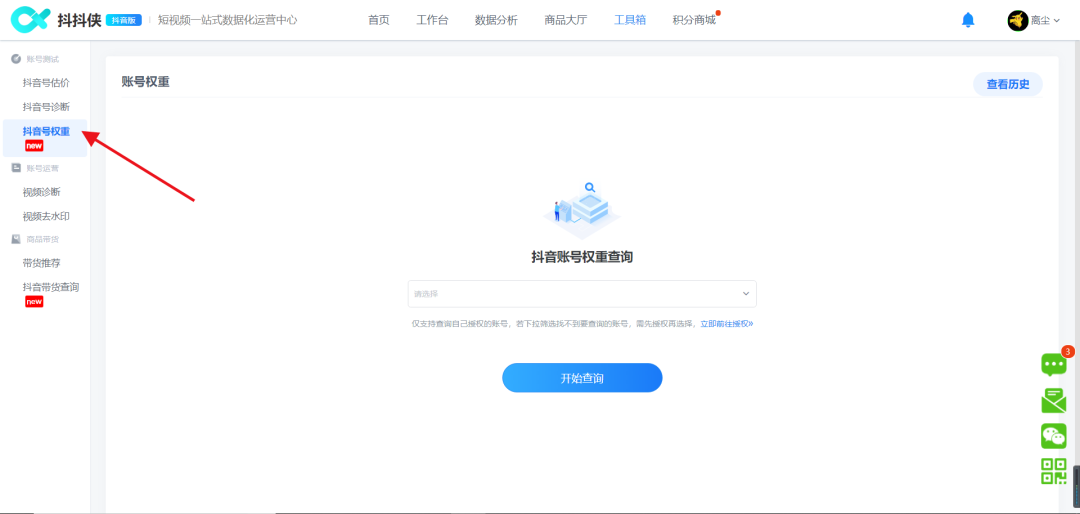
Task: Click the 账号测试 section icon
Action: pos(16,59)
